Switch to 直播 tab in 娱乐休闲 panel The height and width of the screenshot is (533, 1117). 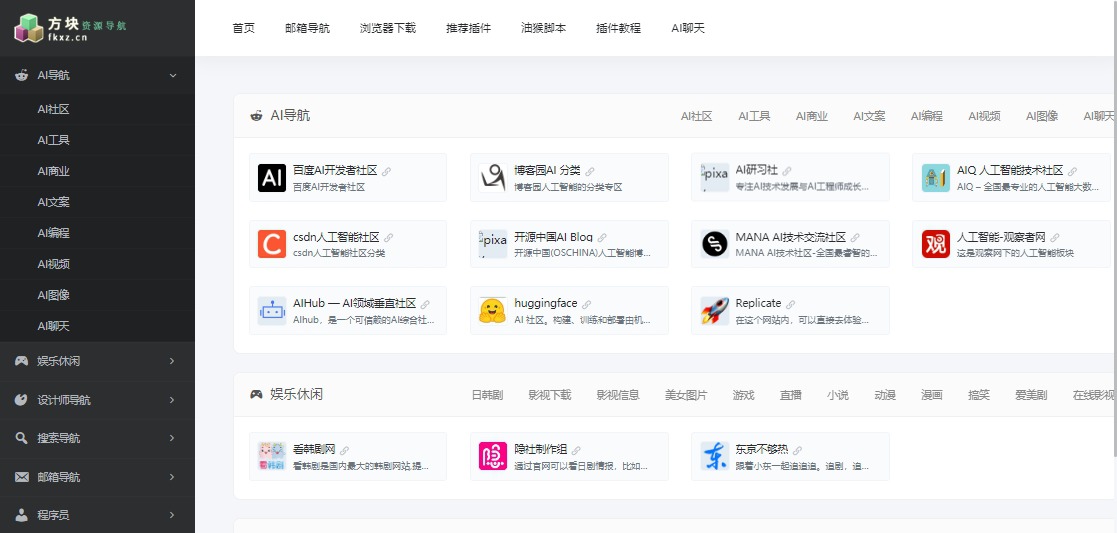(791, 395)
